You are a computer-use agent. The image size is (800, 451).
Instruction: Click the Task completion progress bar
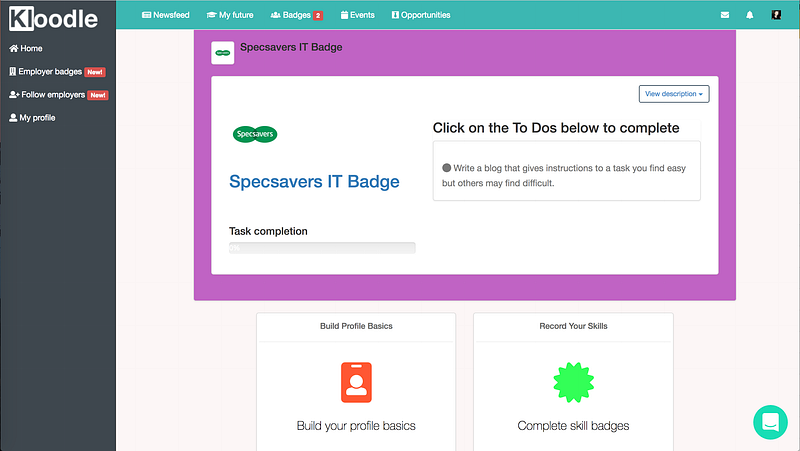322,248
